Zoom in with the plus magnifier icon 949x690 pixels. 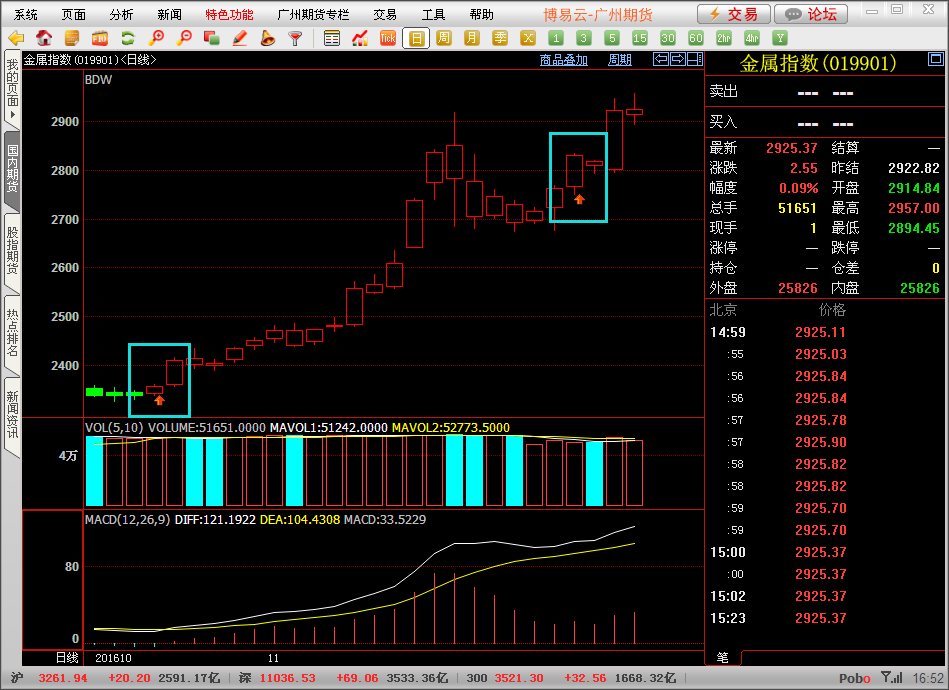[x=156, y=39]
